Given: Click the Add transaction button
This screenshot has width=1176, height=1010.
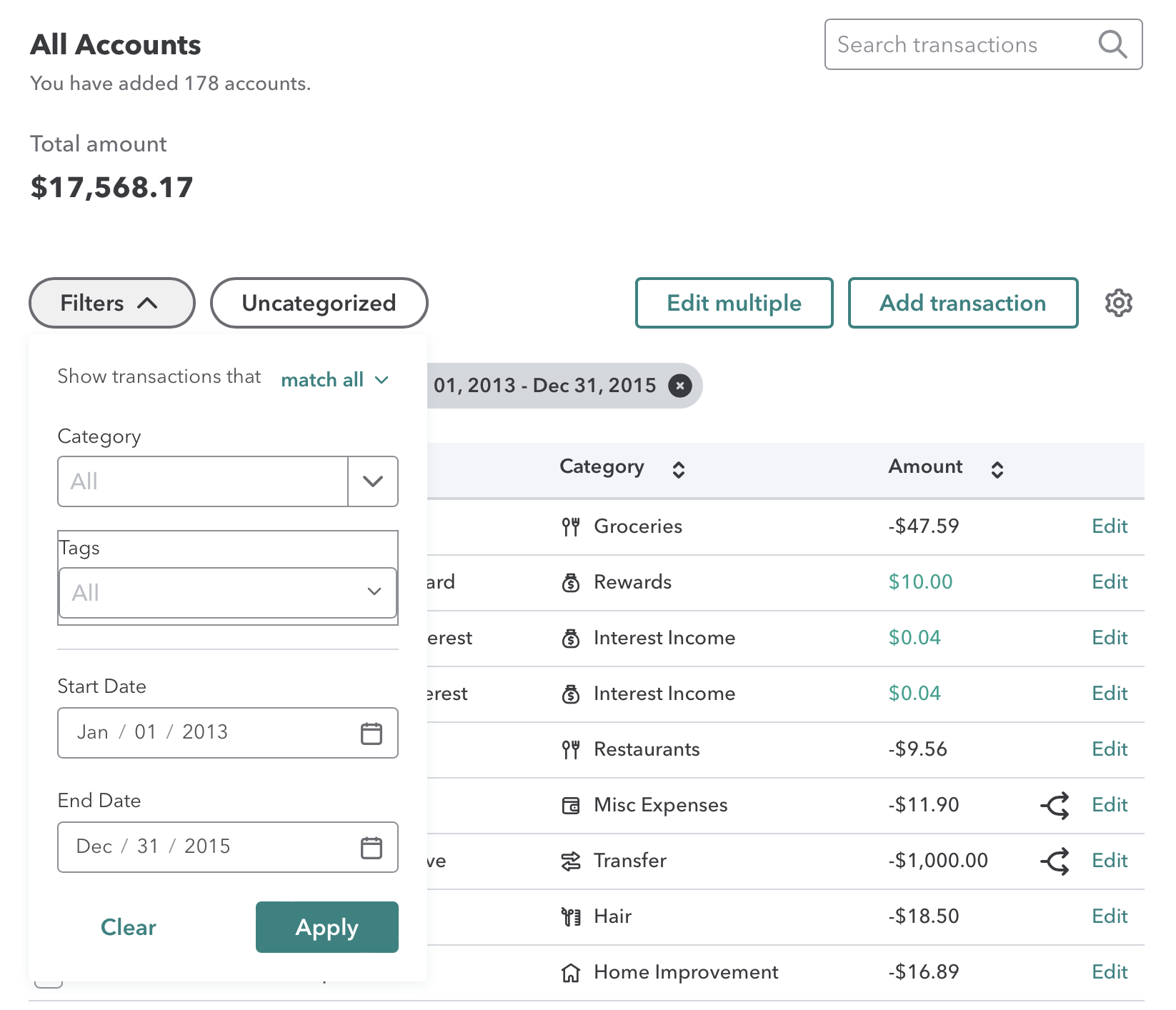Looking at the screenshot, I should tap(962, 303).
